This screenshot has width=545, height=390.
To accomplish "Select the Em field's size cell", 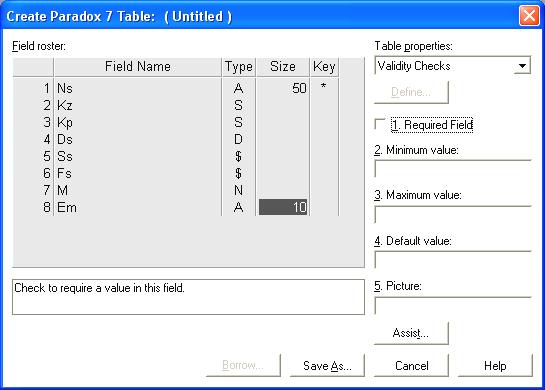I will tap(283, 207).
